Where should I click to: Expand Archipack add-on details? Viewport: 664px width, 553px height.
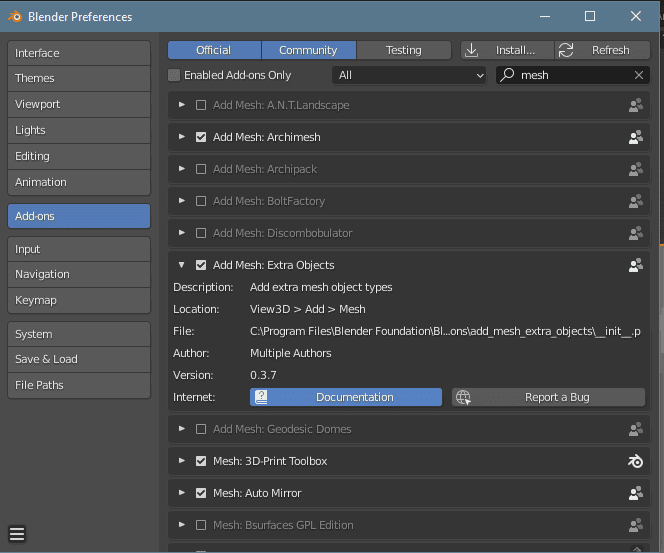(x=182, y=169)
